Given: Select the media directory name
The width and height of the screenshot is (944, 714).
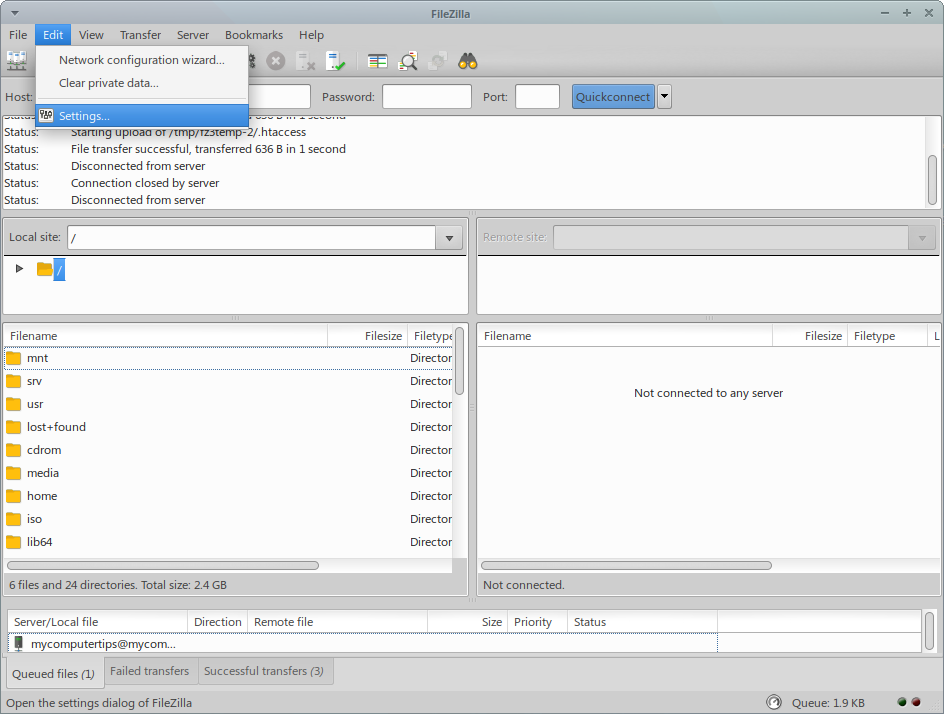Looking at the screenshot, I should tap(43, 473).
